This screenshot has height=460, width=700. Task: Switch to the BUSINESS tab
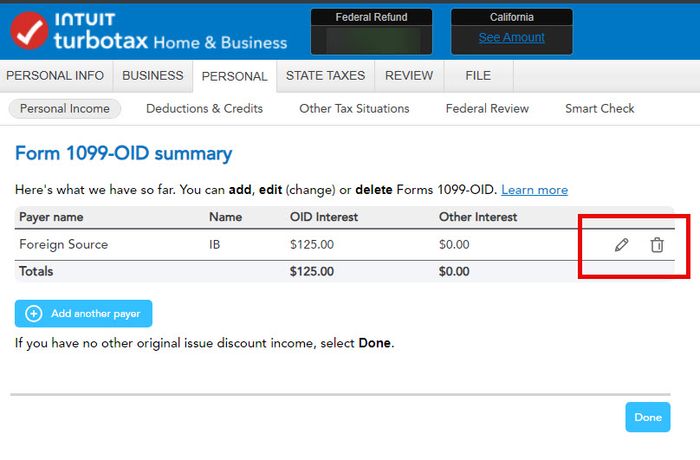pos(153,76)
